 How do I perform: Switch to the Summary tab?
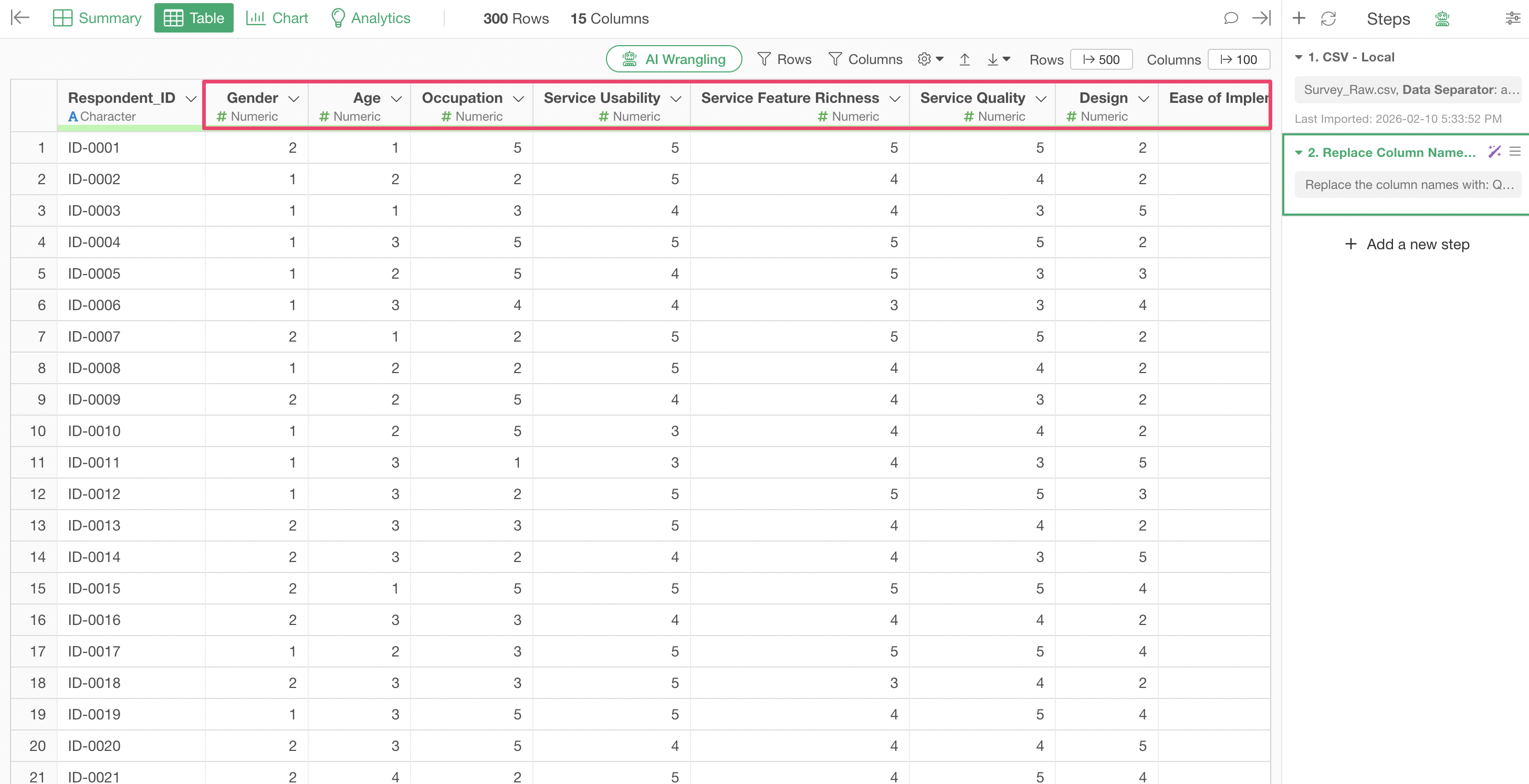point(97,18)
